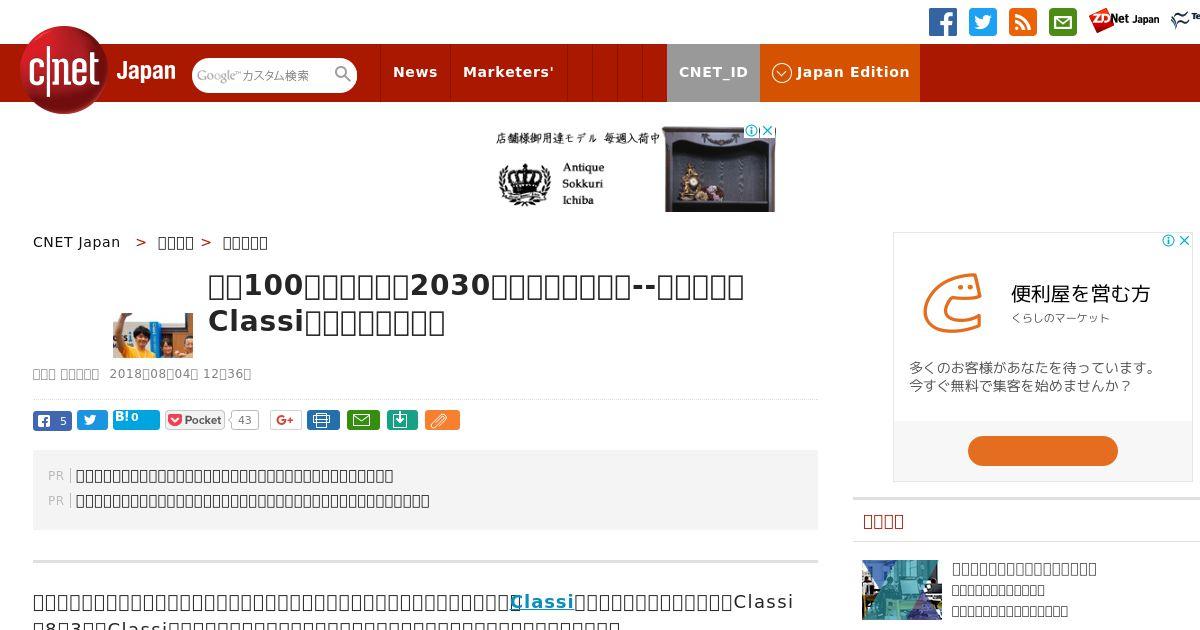Print the article via printer icon
Viewport: 1200px width, 630px height.
pos(323,420)
